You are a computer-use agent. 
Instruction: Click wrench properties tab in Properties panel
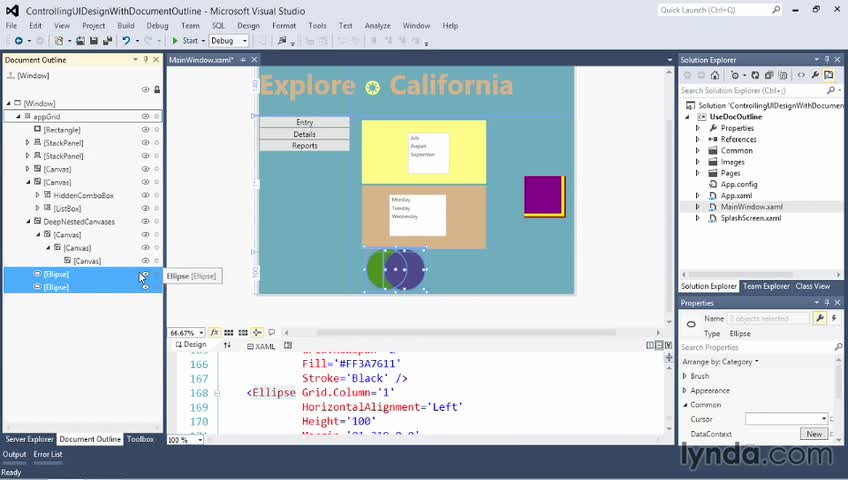pos(820,318)
